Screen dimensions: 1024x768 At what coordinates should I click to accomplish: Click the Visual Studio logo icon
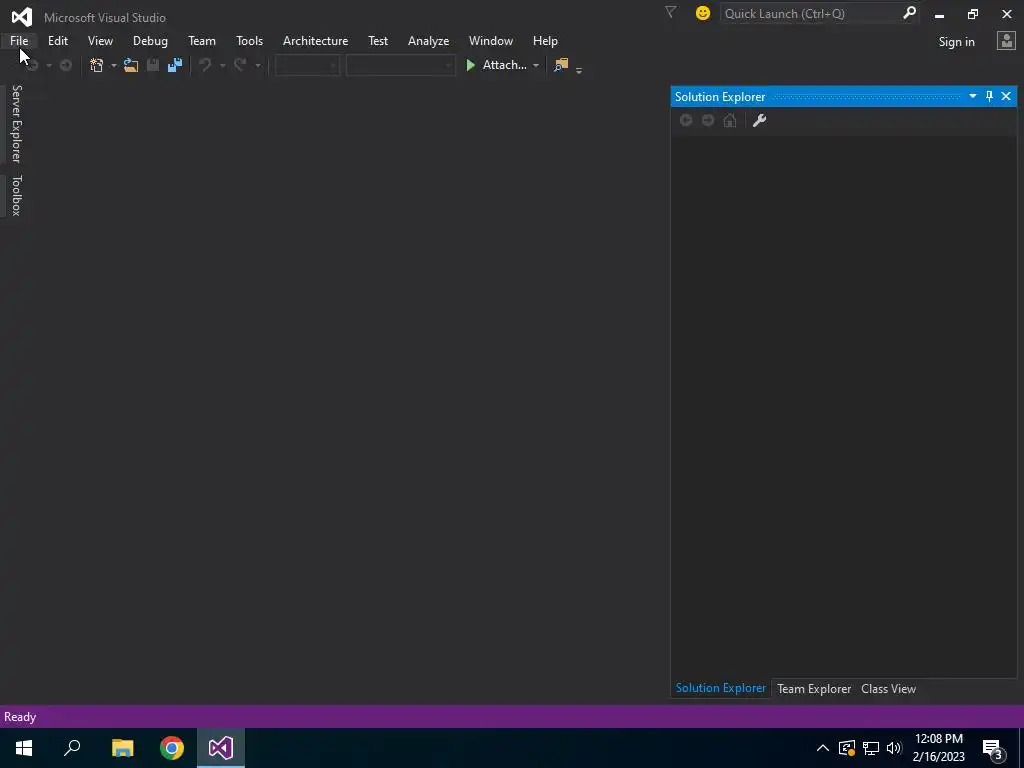tap(22, 16)
